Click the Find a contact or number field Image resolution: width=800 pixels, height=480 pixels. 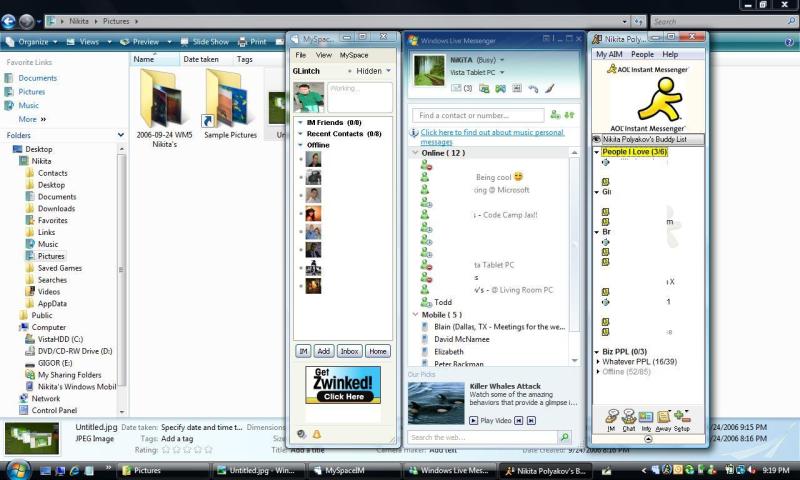coord(478,115)
